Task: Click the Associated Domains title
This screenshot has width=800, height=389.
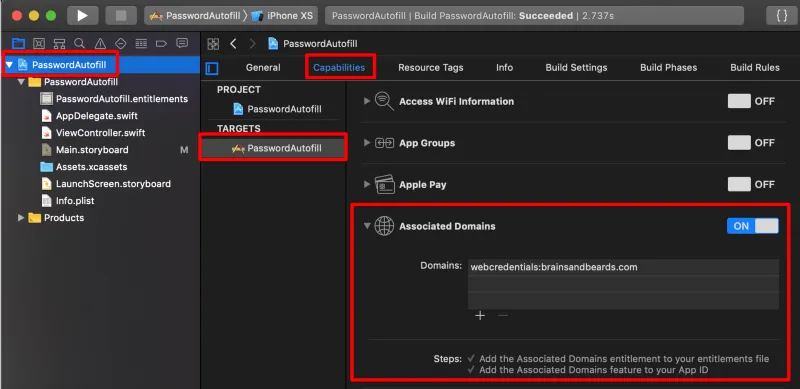Action: tap(447, 226)
